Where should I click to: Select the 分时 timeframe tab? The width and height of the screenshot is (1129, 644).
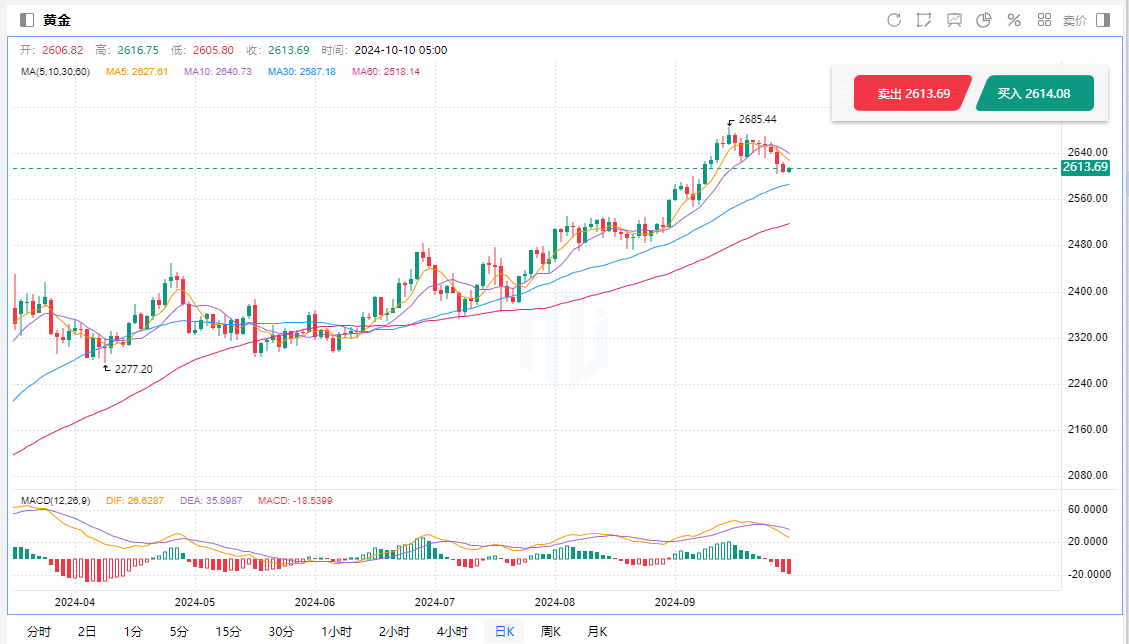coord(39,631)
